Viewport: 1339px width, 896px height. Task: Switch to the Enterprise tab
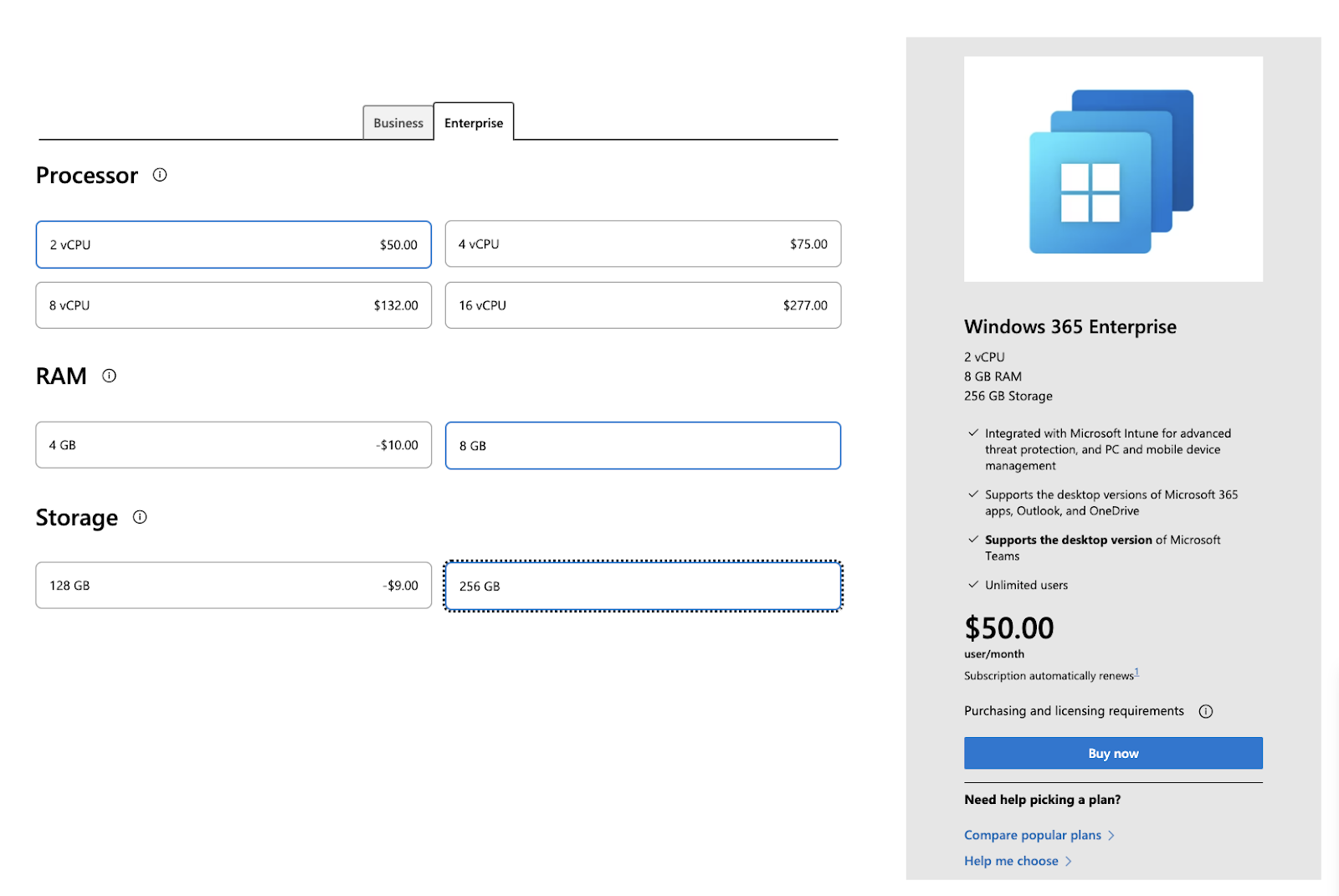point(474,122)
